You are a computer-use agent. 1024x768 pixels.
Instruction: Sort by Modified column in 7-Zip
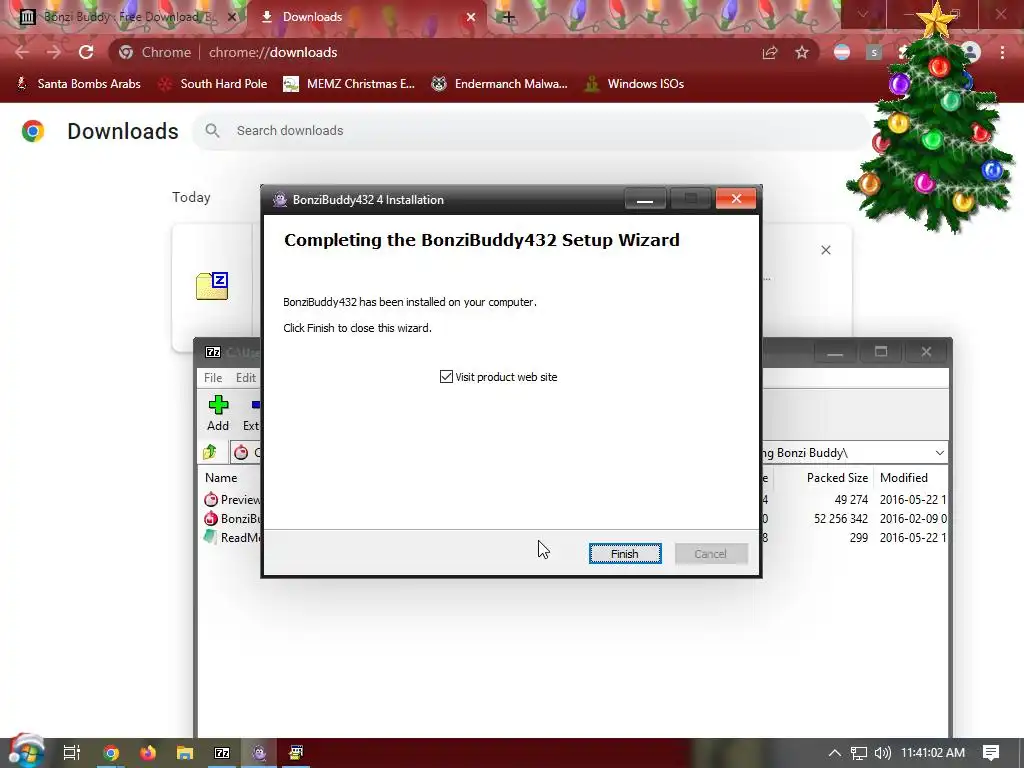tap(904, 477)
